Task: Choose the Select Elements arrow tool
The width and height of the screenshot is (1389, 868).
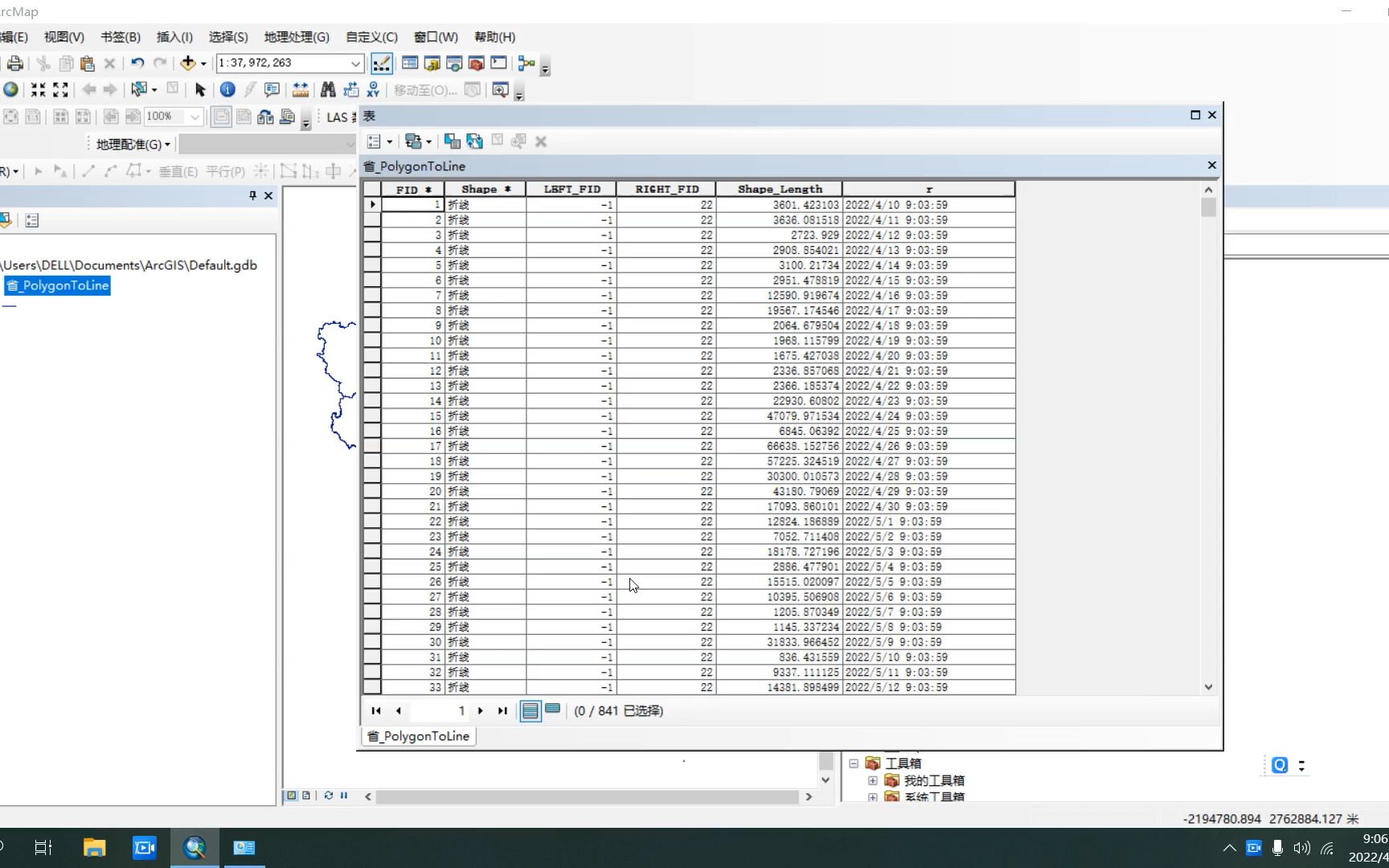Action: tap(200, 90)
